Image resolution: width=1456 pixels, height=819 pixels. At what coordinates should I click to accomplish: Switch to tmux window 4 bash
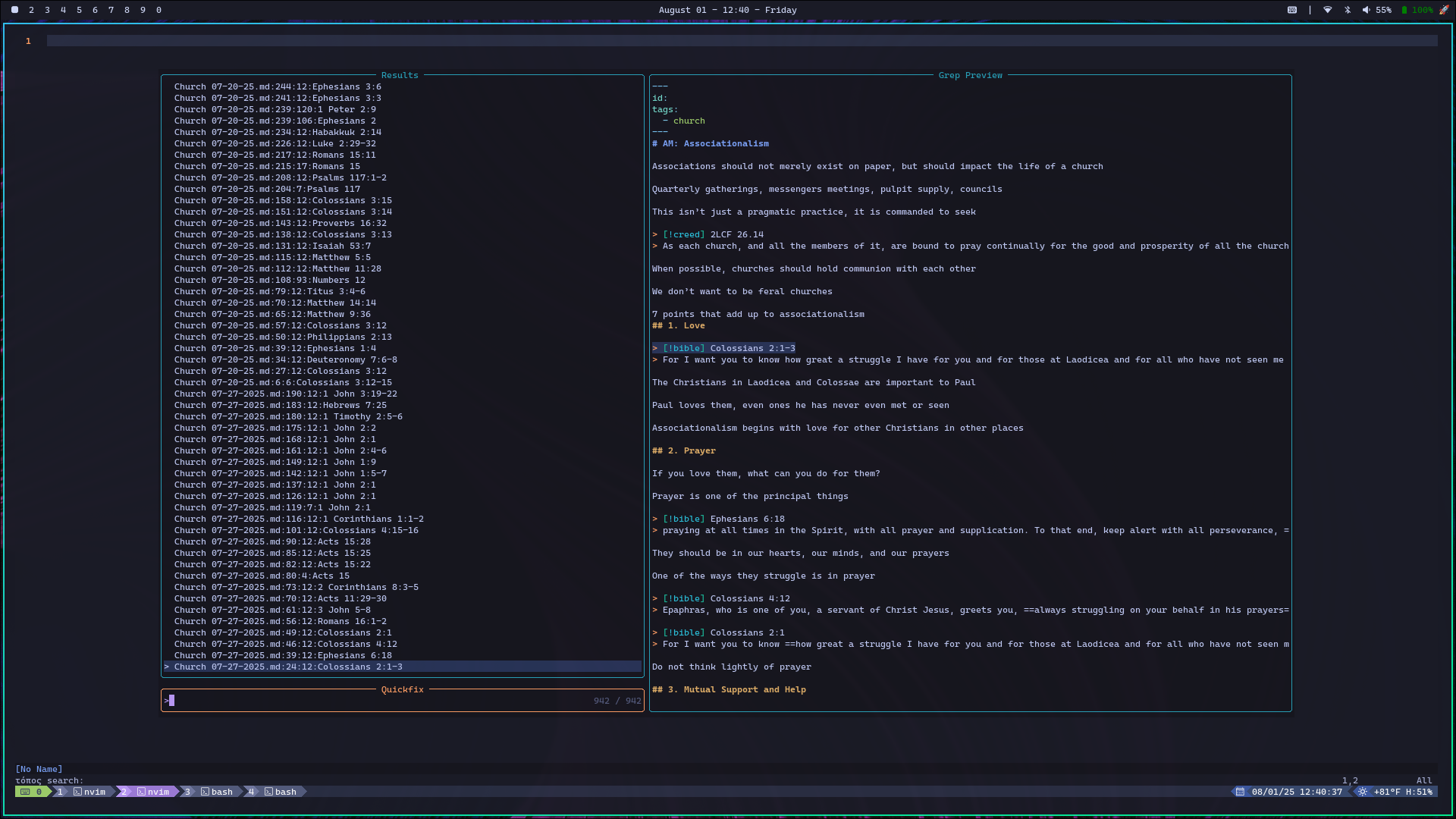(275, 792)
